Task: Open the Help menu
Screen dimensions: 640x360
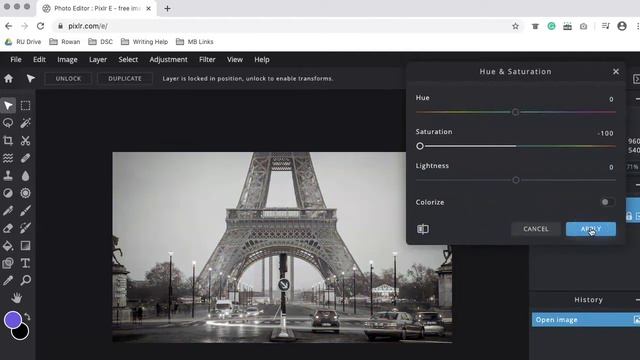Action: pos(262,60)
